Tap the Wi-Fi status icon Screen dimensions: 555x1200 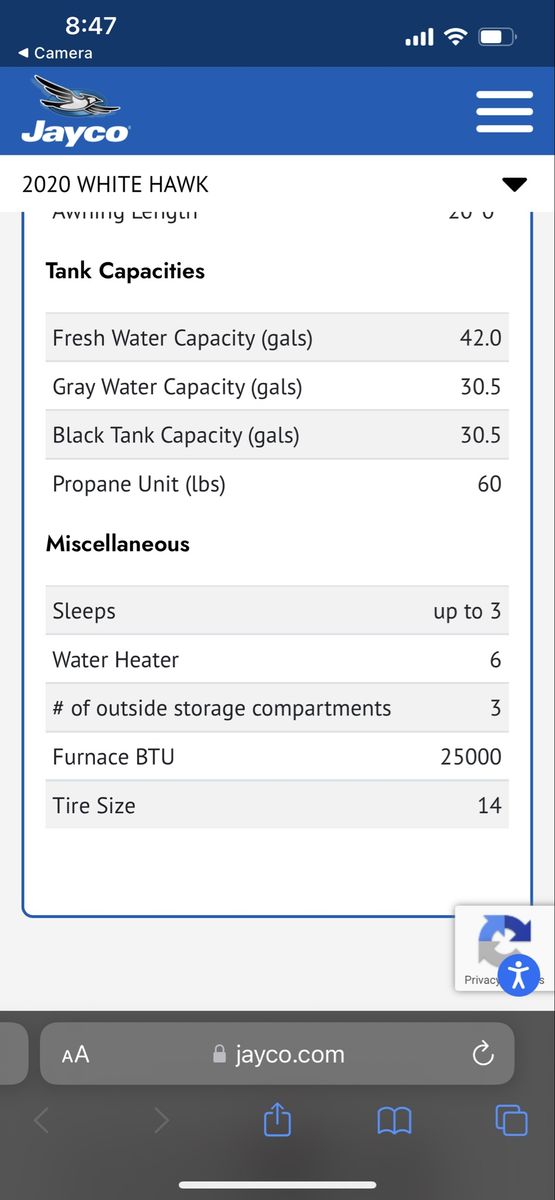pos(456,37)
